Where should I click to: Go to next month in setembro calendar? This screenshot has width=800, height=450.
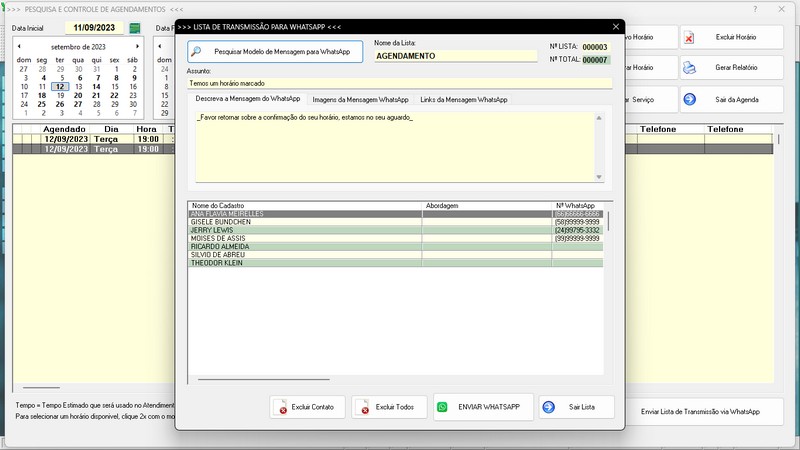click(x=138, y=47)
